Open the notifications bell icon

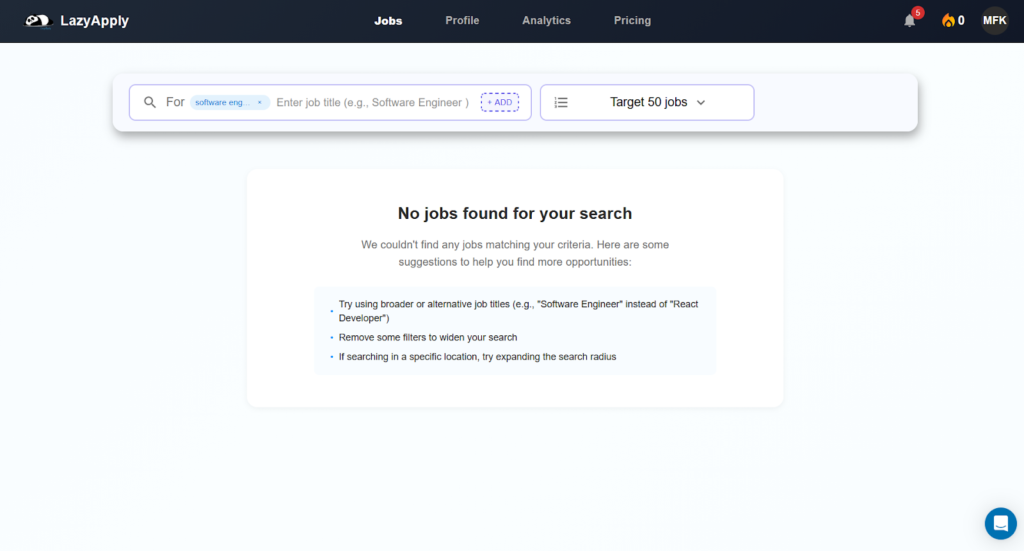tap(909, 21)
